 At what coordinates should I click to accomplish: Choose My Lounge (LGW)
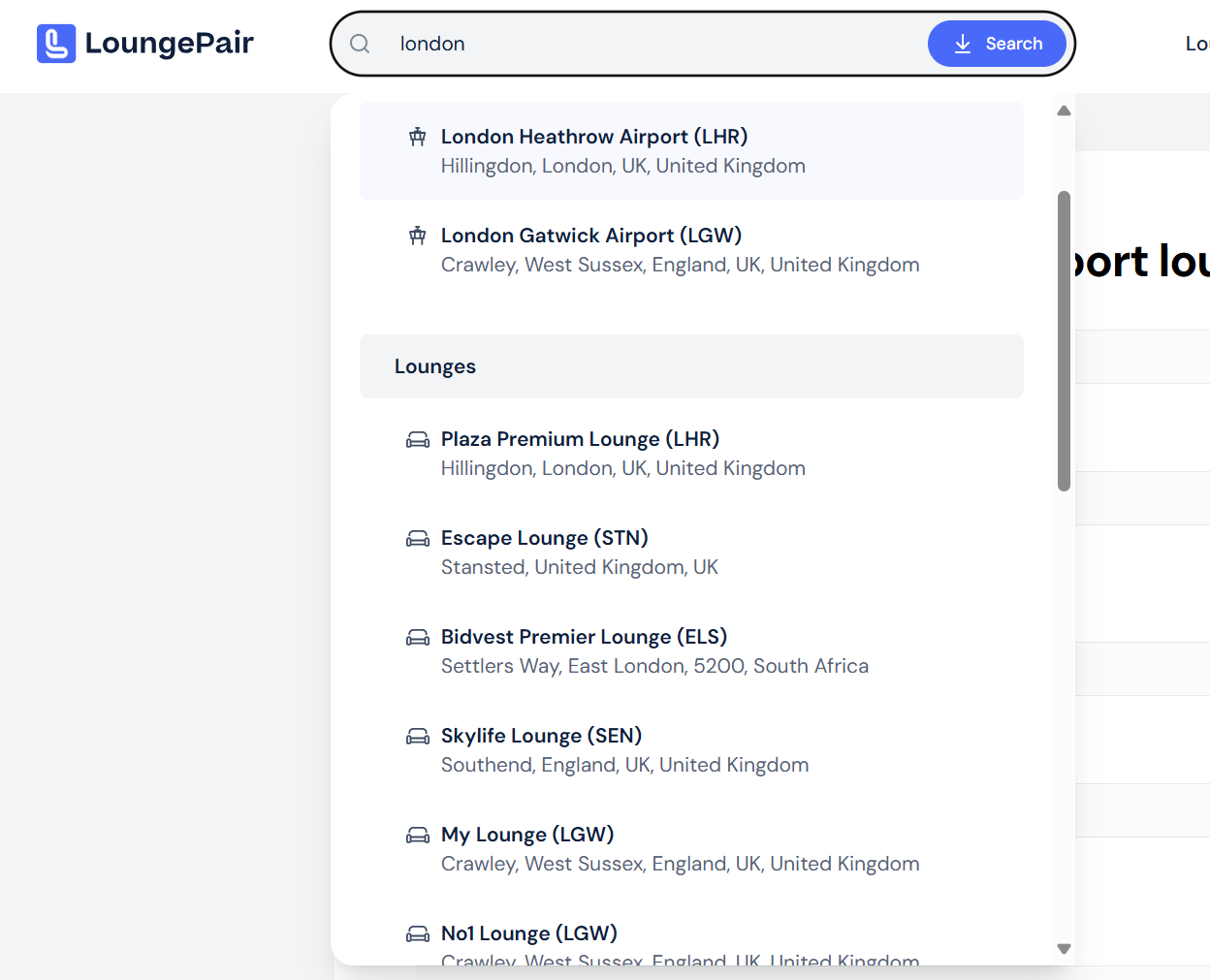click(691, 849)
